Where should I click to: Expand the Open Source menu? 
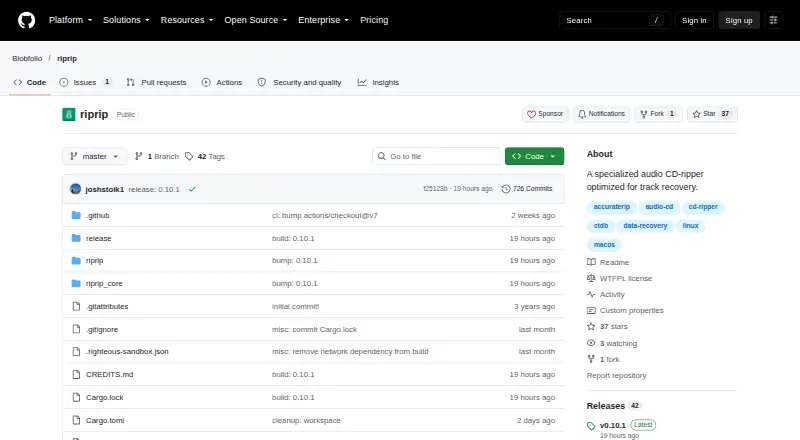[256, 20]
